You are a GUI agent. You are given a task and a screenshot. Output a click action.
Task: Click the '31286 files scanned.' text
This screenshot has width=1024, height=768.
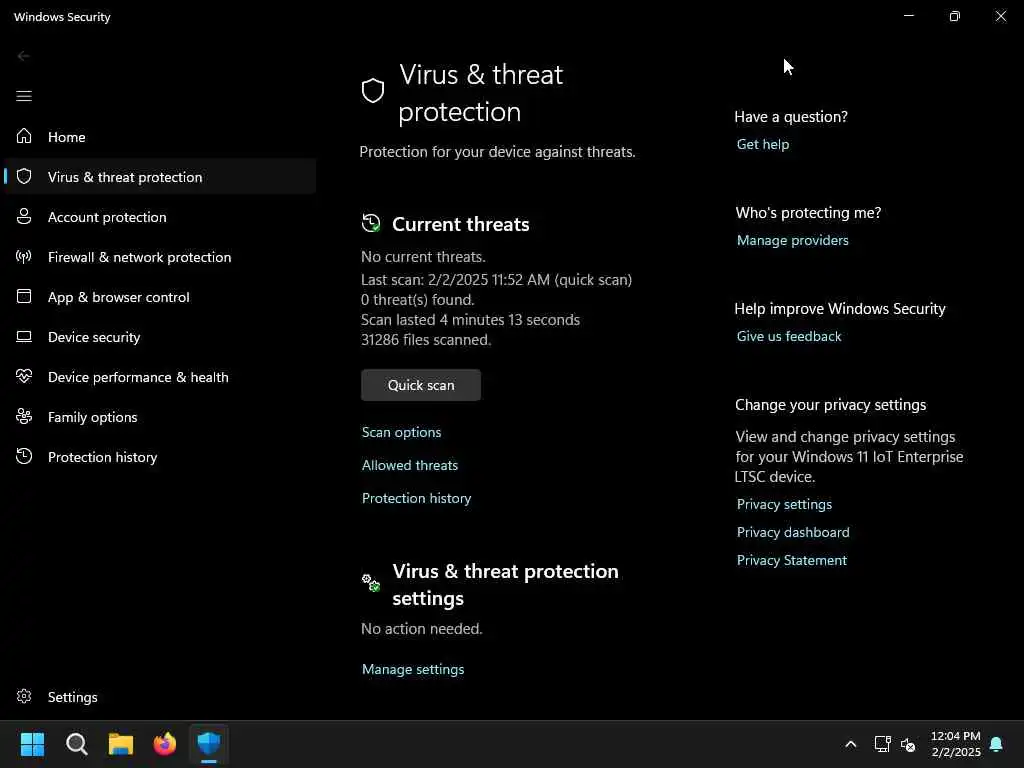point(426,340)
